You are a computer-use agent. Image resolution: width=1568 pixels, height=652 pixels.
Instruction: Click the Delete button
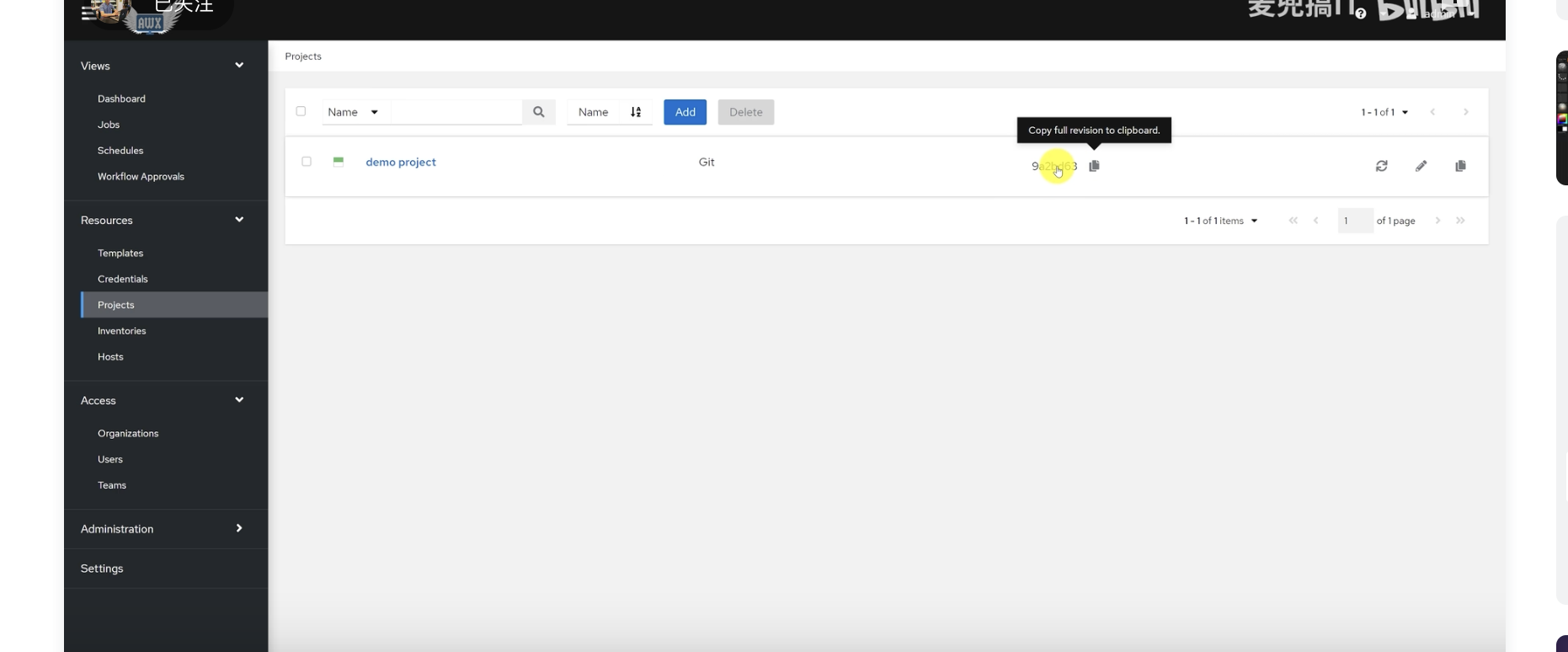coord(746,112)
